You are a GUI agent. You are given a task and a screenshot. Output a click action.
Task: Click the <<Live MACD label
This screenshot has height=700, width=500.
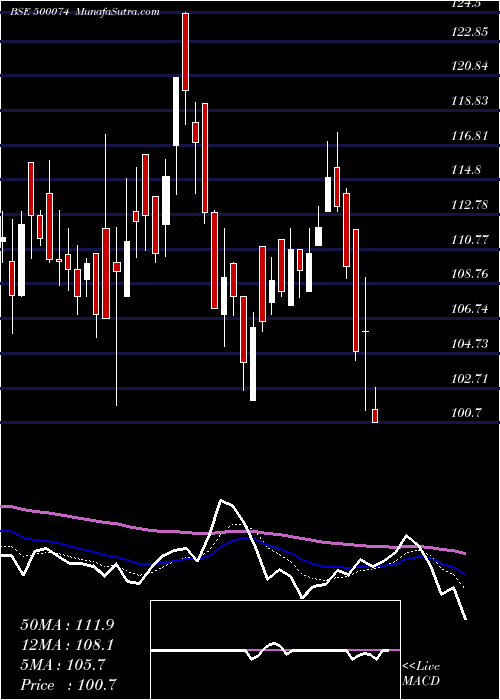click(421, 673)
